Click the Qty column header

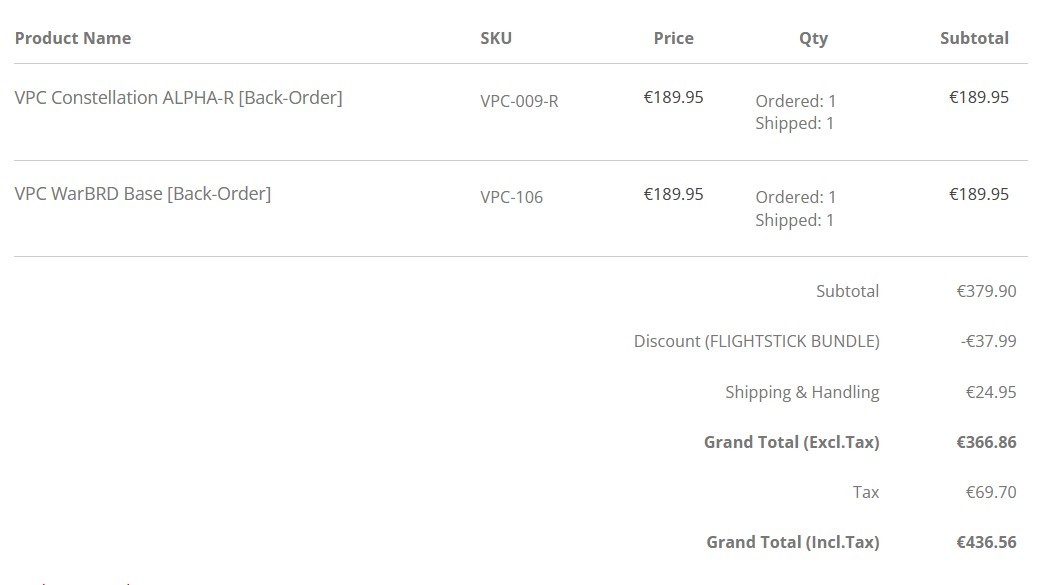(x=813, y=39)
